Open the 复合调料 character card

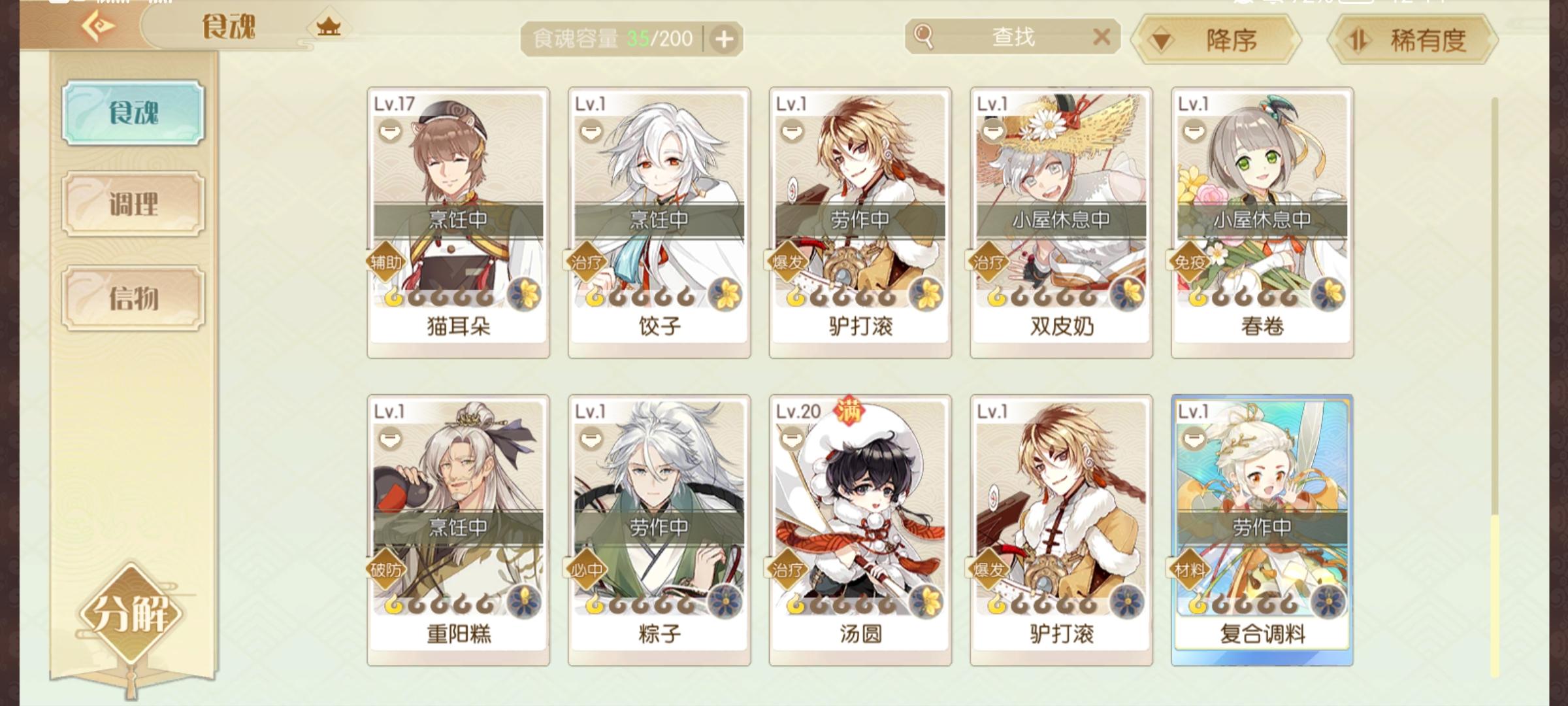(x=1262, y=530)
